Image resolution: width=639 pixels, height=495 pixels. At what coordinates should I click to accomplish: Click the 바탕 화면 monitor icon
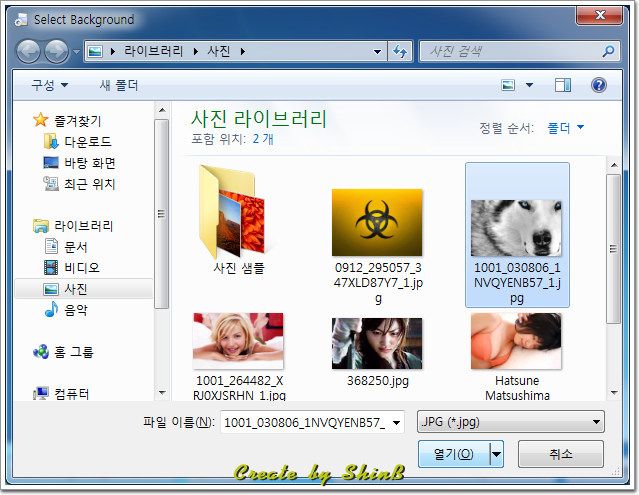point(51,163)
